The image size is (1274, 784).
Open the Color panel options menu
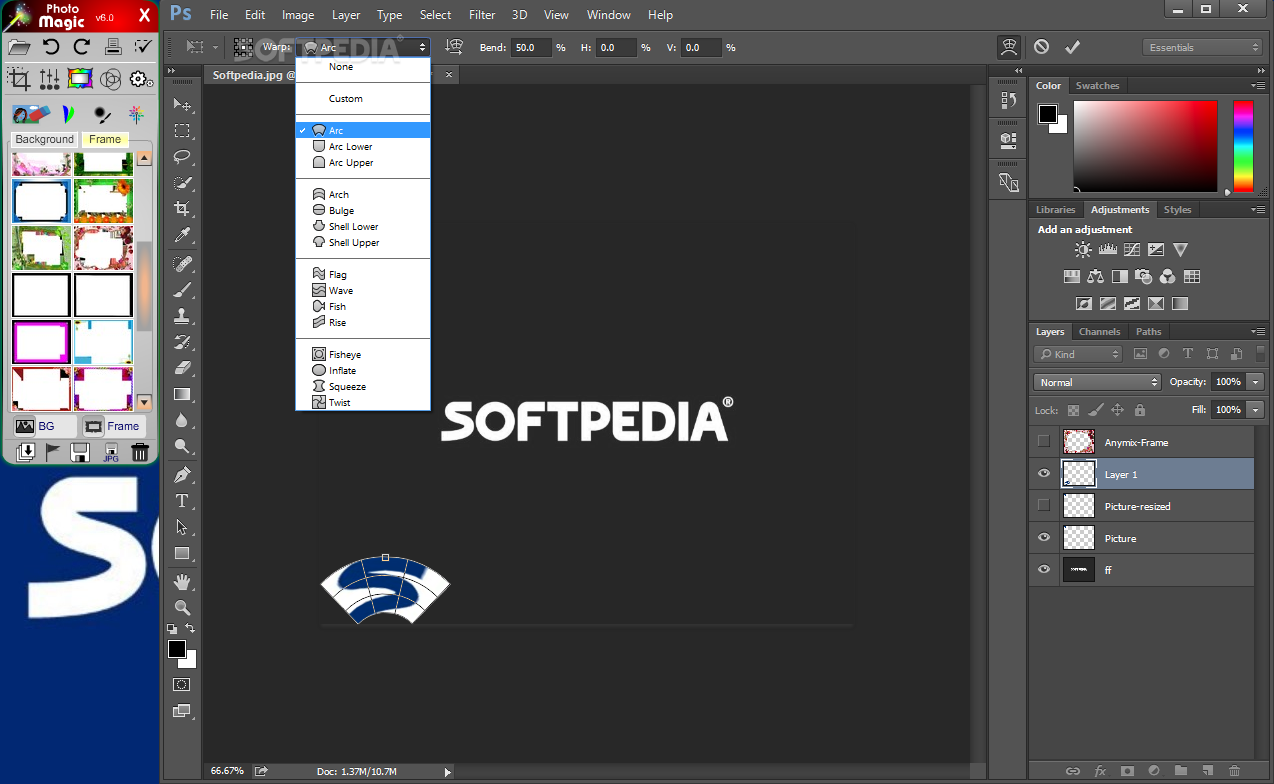(1257, 85)
